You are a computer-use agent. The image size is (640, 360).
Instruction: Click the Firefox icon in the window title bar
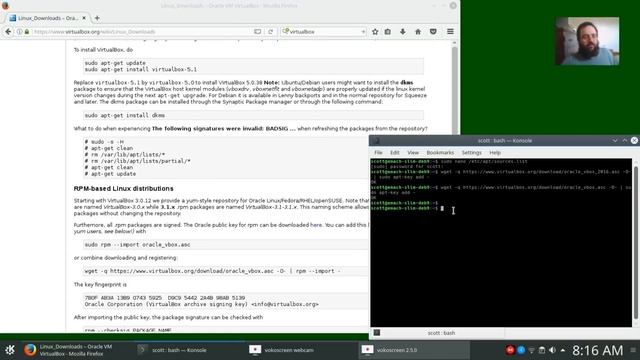5,5
